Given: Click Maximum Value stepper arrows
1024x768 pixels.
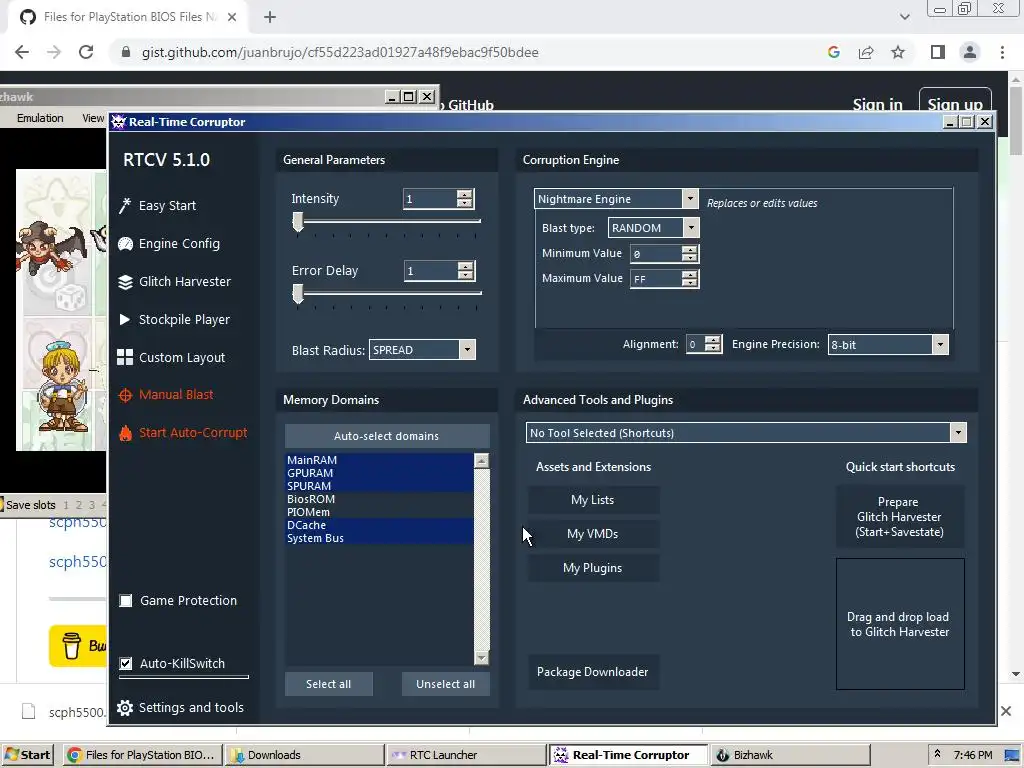Looking at the screenshot, I should (689, 278).
